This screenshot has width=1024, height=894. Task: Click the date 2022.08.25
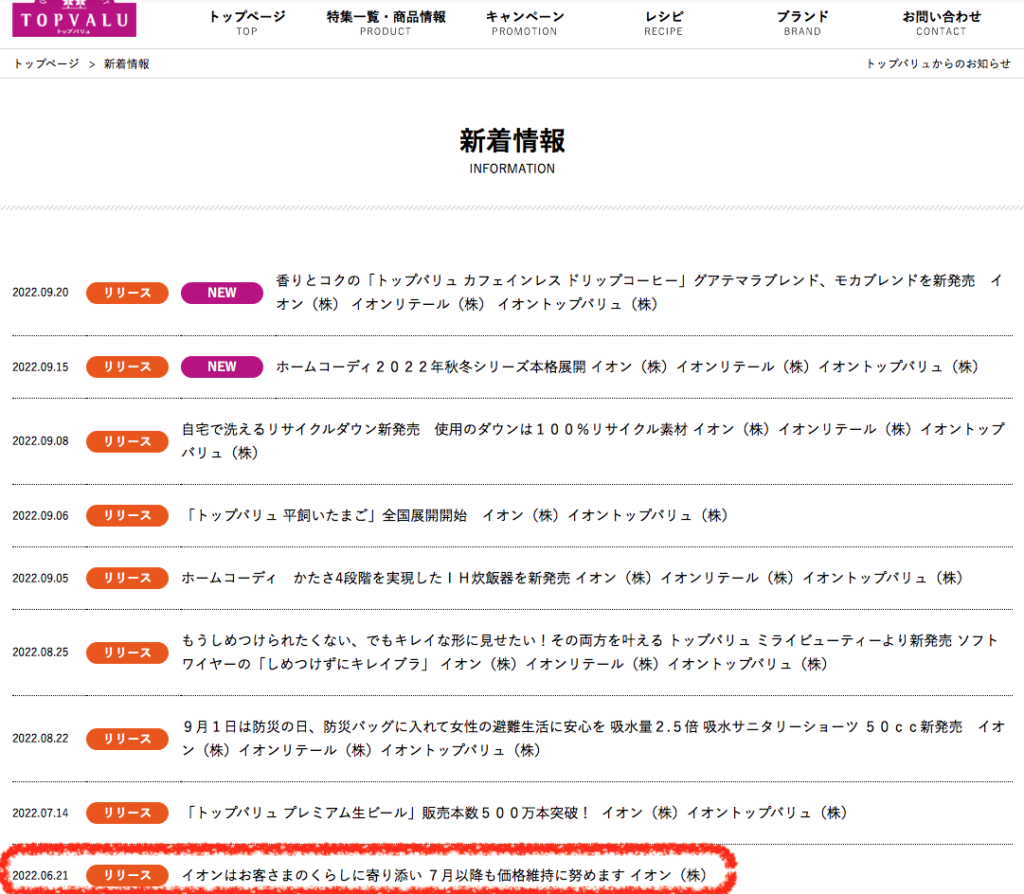click(40, 652)
